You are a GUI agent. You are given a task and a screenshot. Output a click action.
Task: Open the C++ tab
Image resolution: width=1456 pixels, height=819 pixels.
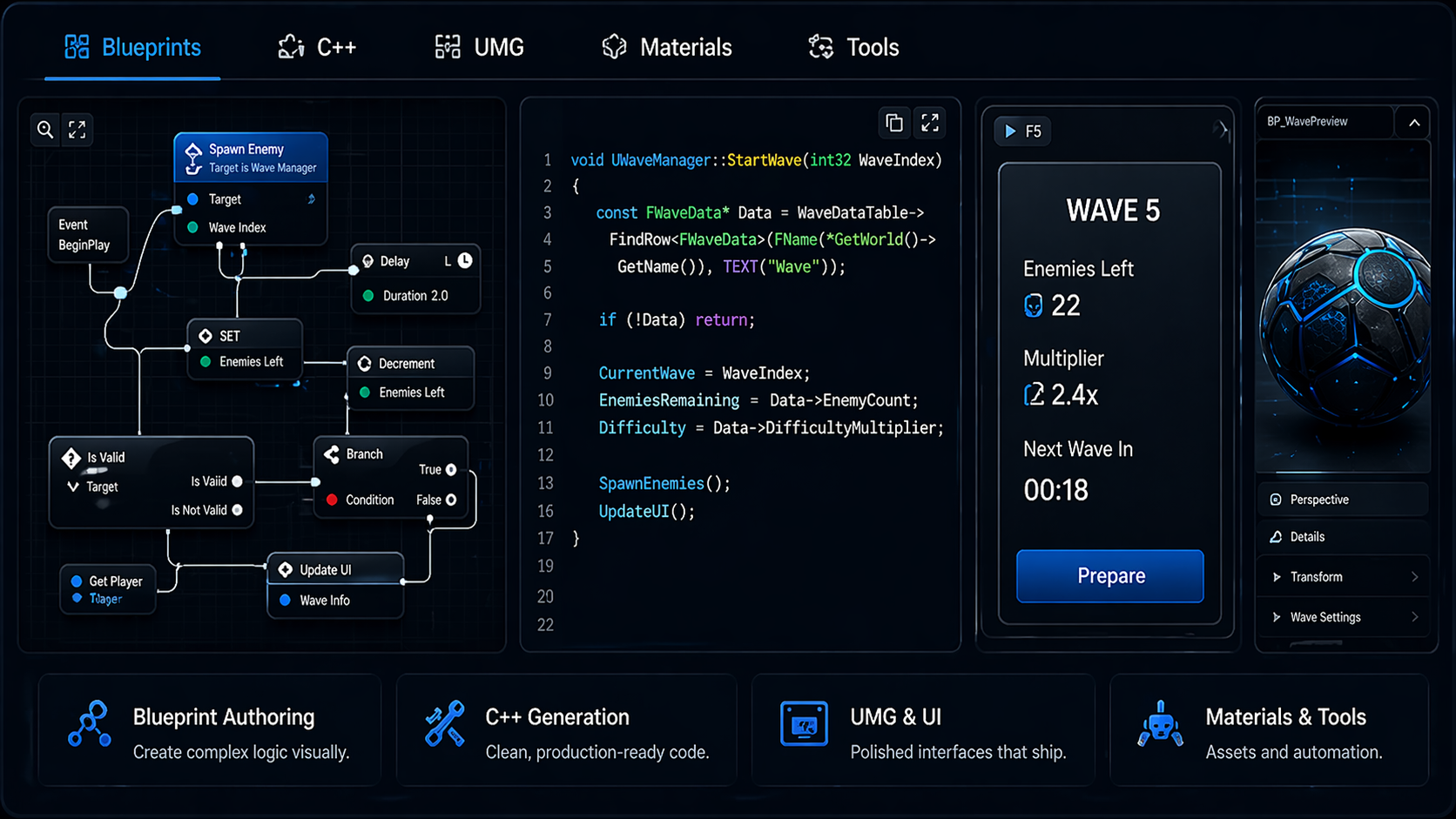(317, 47)
